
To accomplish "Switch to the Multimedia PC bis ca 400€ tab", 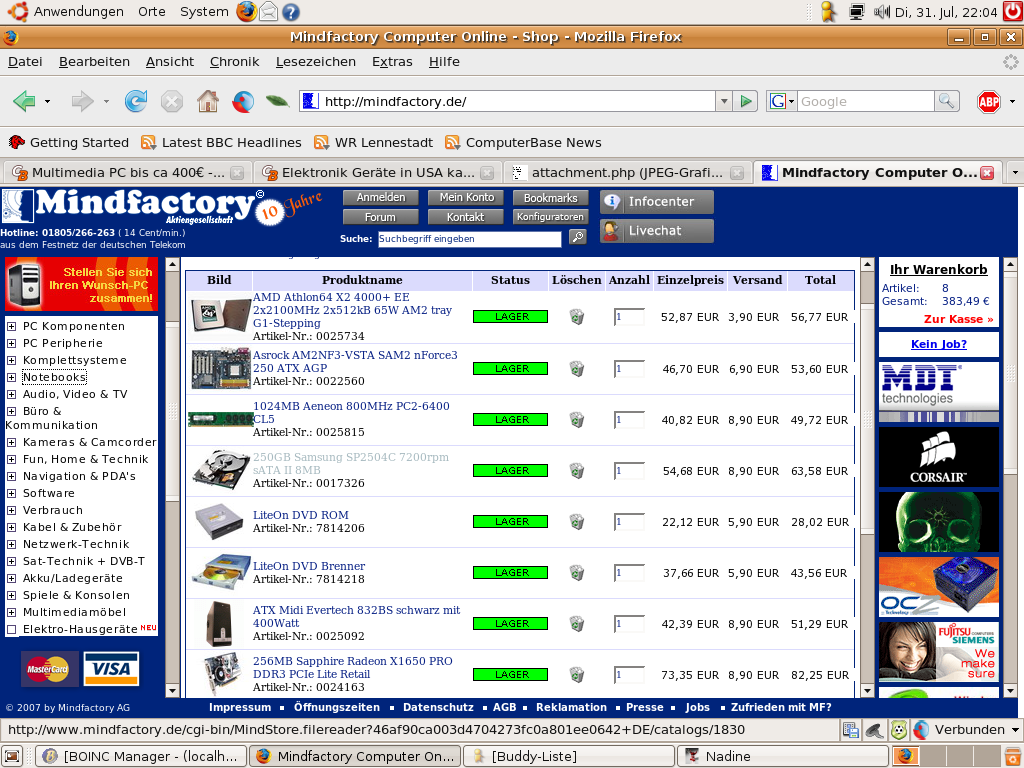I will [127, 172].
